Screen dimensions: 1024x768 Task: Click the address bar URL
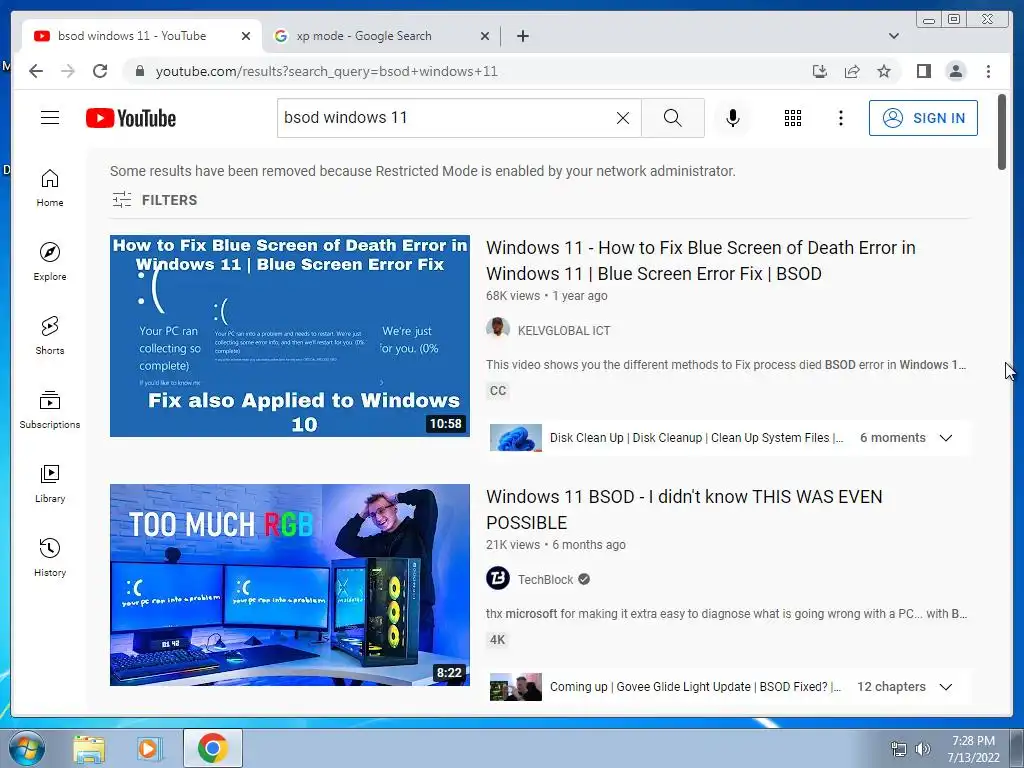coord(327,71)
